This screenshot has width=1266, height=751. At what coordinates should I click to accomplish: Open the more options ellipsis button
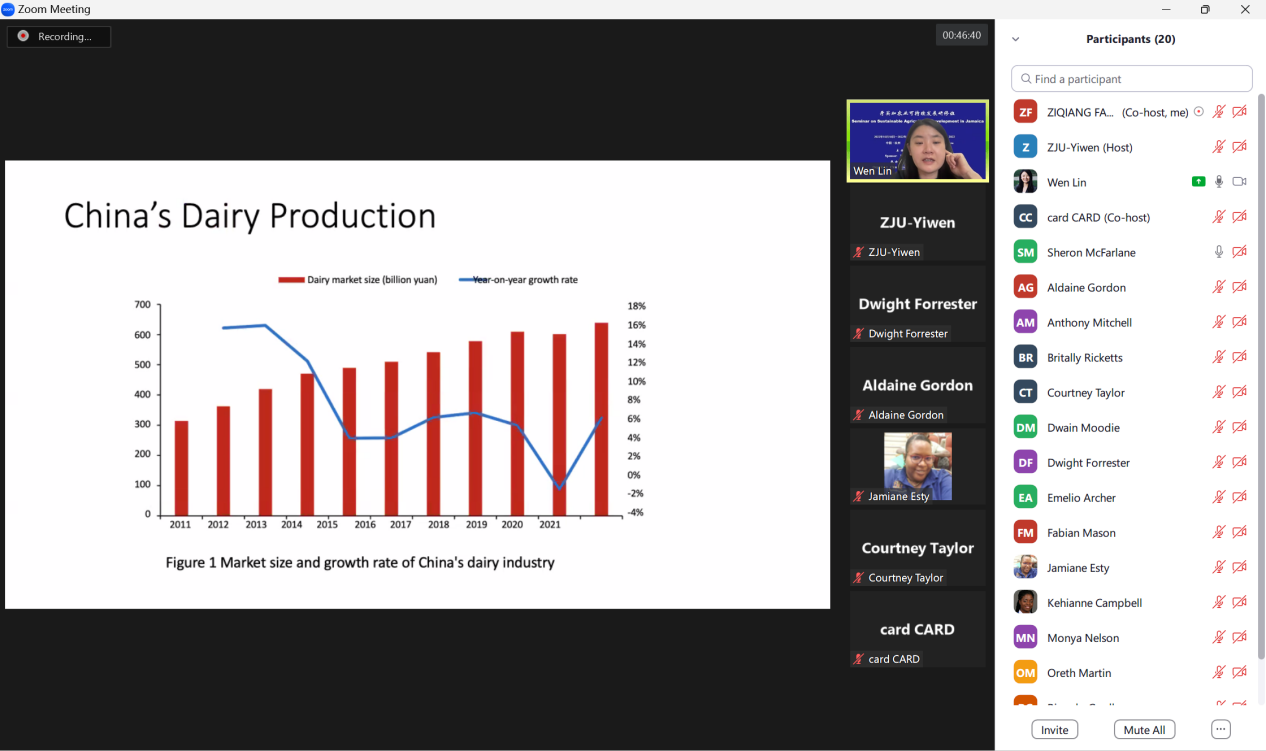(1220, 730)
